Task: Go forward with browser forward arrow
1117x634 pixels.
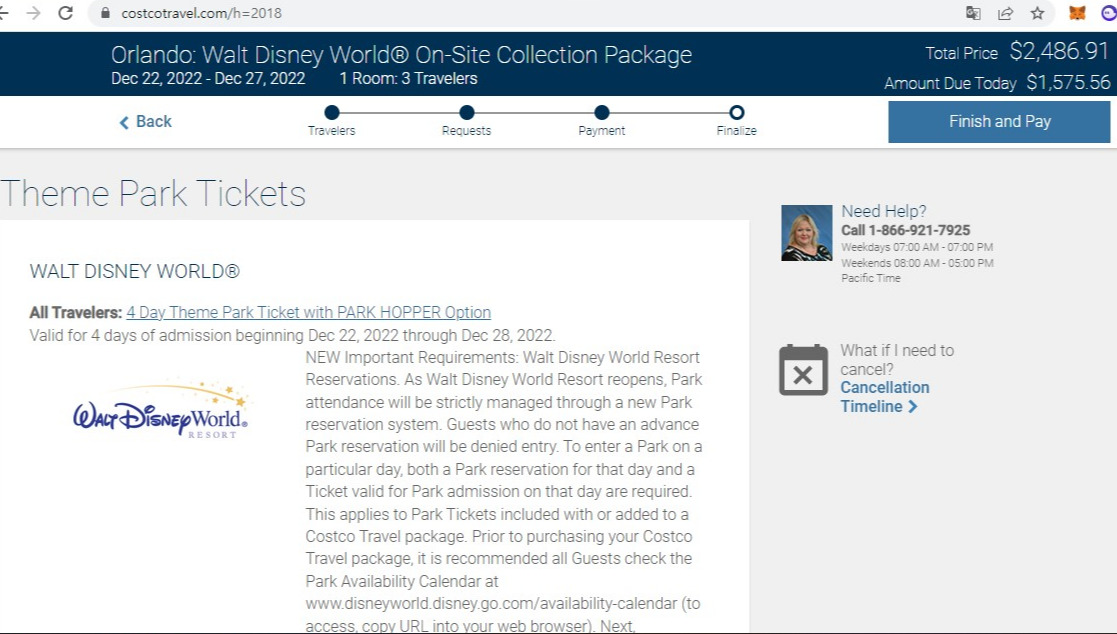Action: click(33, 13)
